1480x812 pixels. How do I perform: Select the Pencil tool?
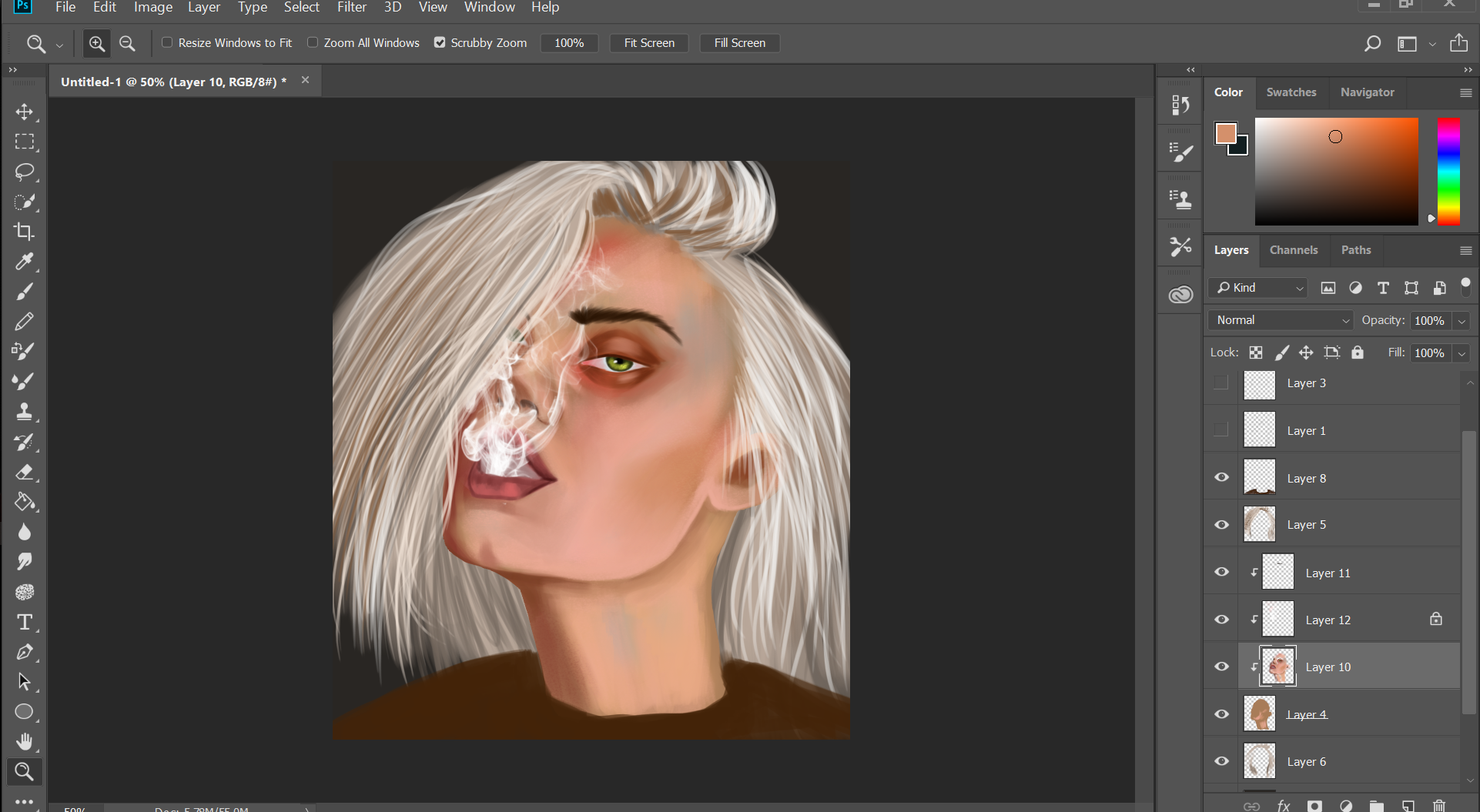point(25,321)
